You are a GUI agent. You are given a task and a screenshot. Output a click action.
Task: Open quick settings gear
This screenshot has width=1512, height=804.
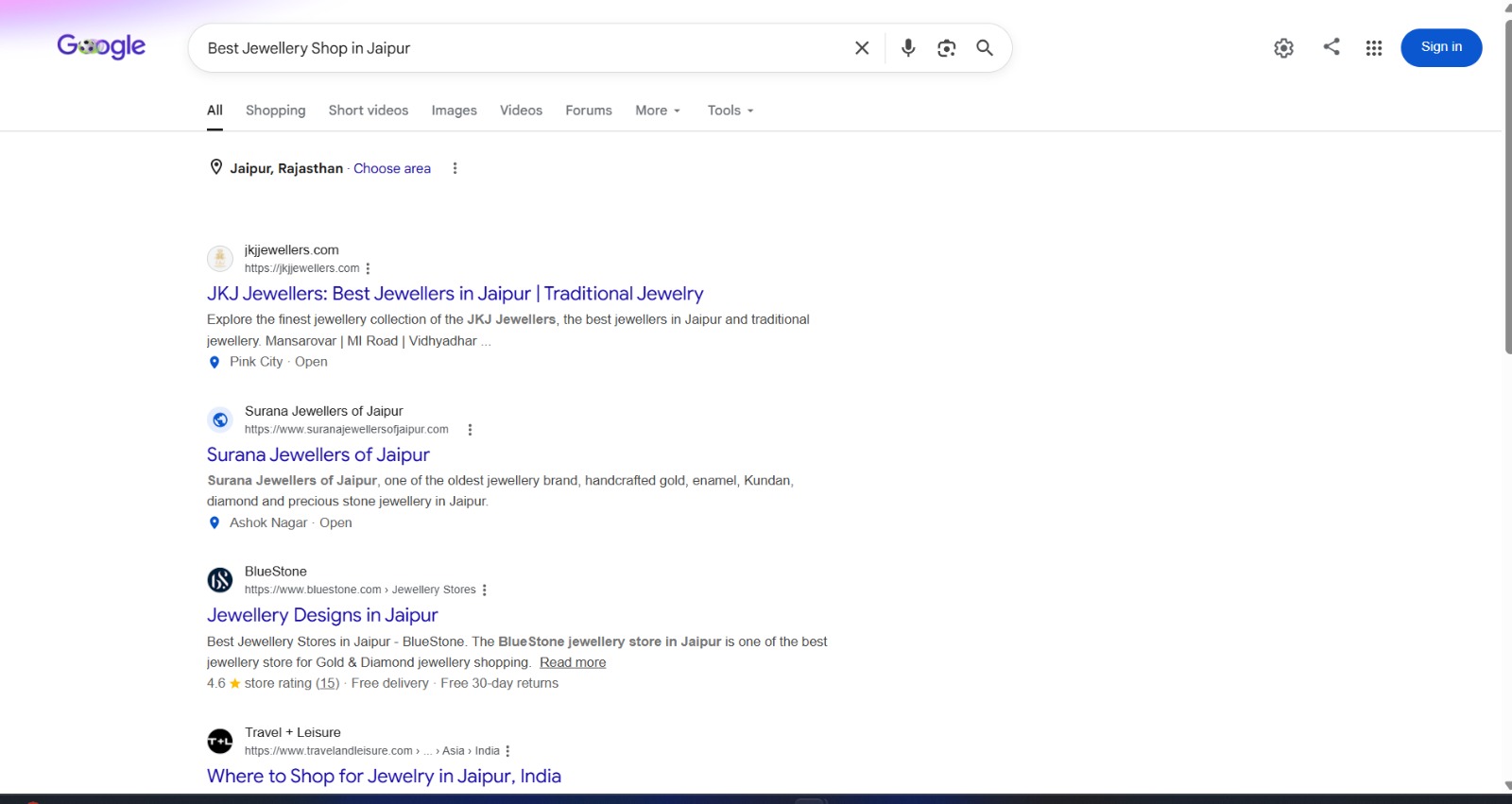coord(1283,48)
